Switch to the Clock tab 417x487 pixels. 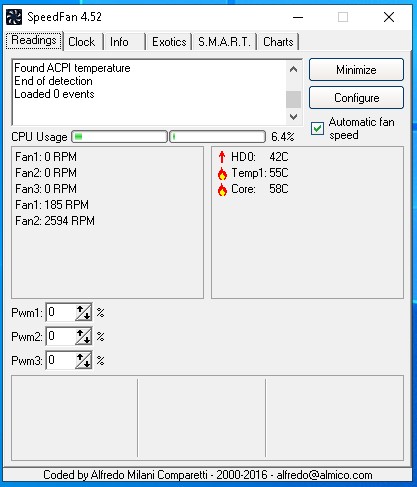(82, 42)
